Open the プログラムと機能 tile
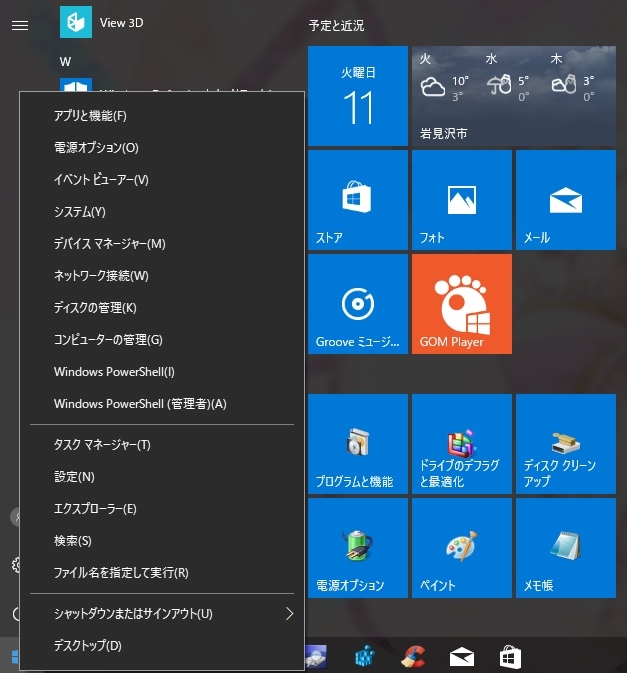 pos(357,444)
